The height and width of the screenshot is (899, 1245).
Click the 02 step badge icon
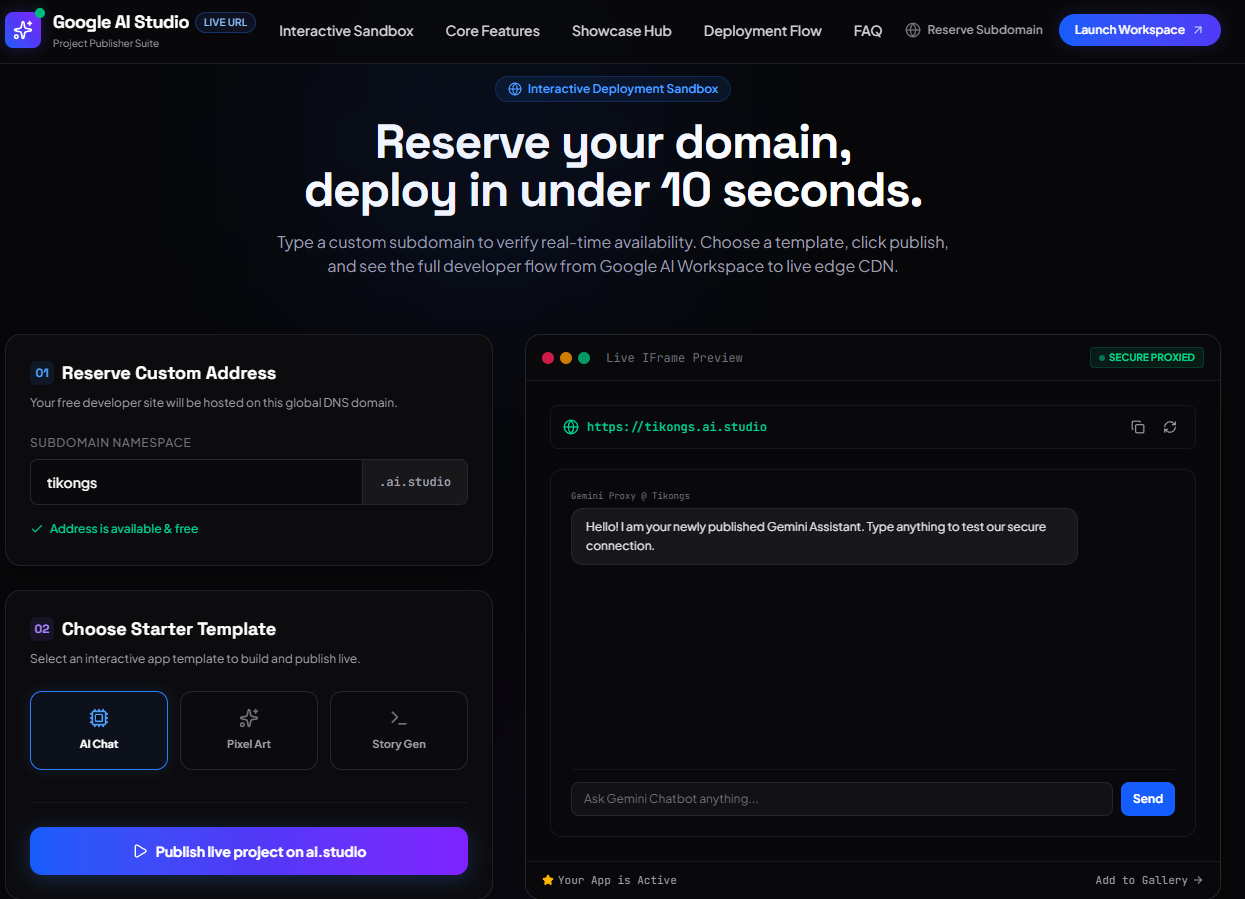tap(42, 629)
